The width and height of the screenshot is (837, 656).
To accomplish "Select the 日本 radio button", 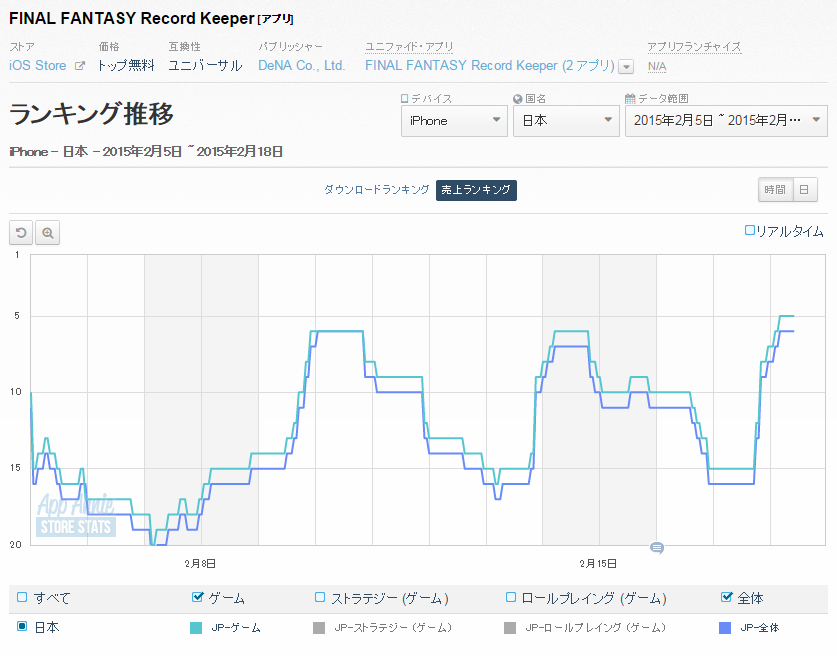I will (22, 627).
